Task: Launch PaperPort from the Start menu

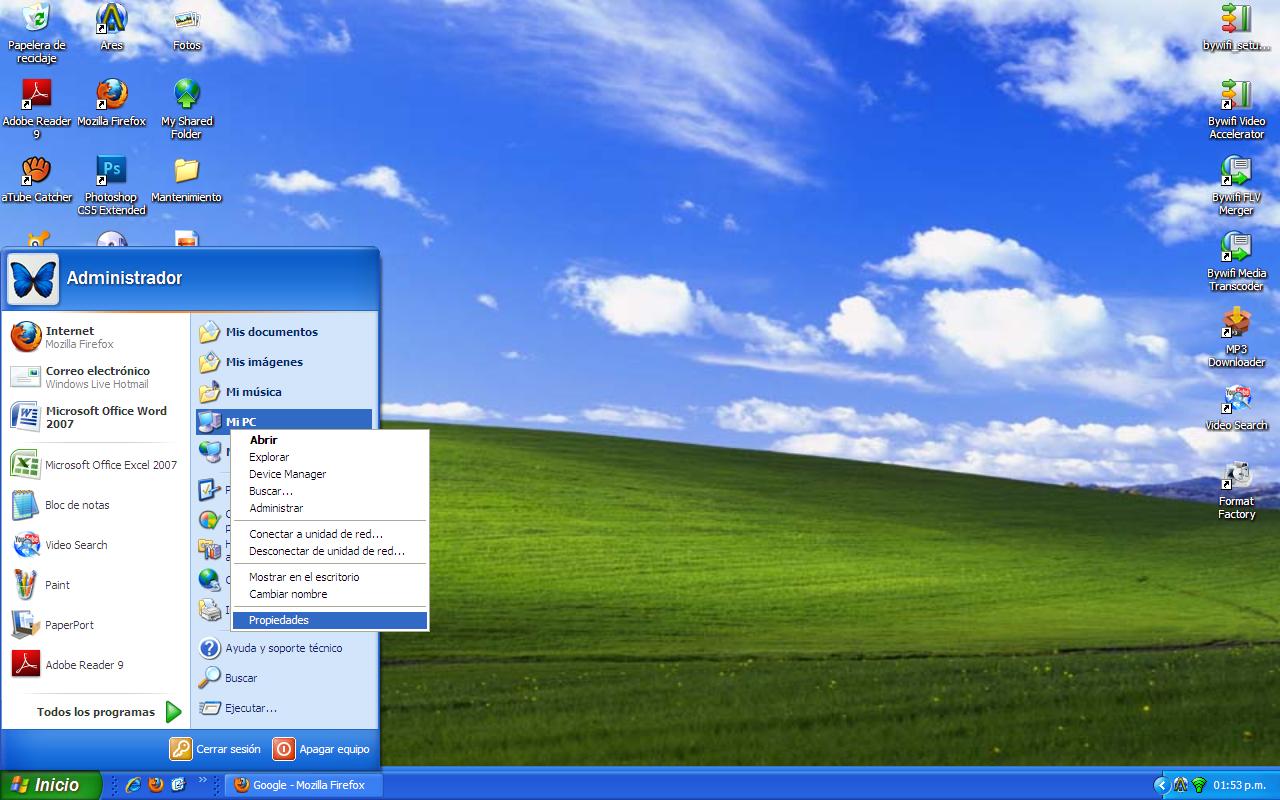Action: coord(96,625)
